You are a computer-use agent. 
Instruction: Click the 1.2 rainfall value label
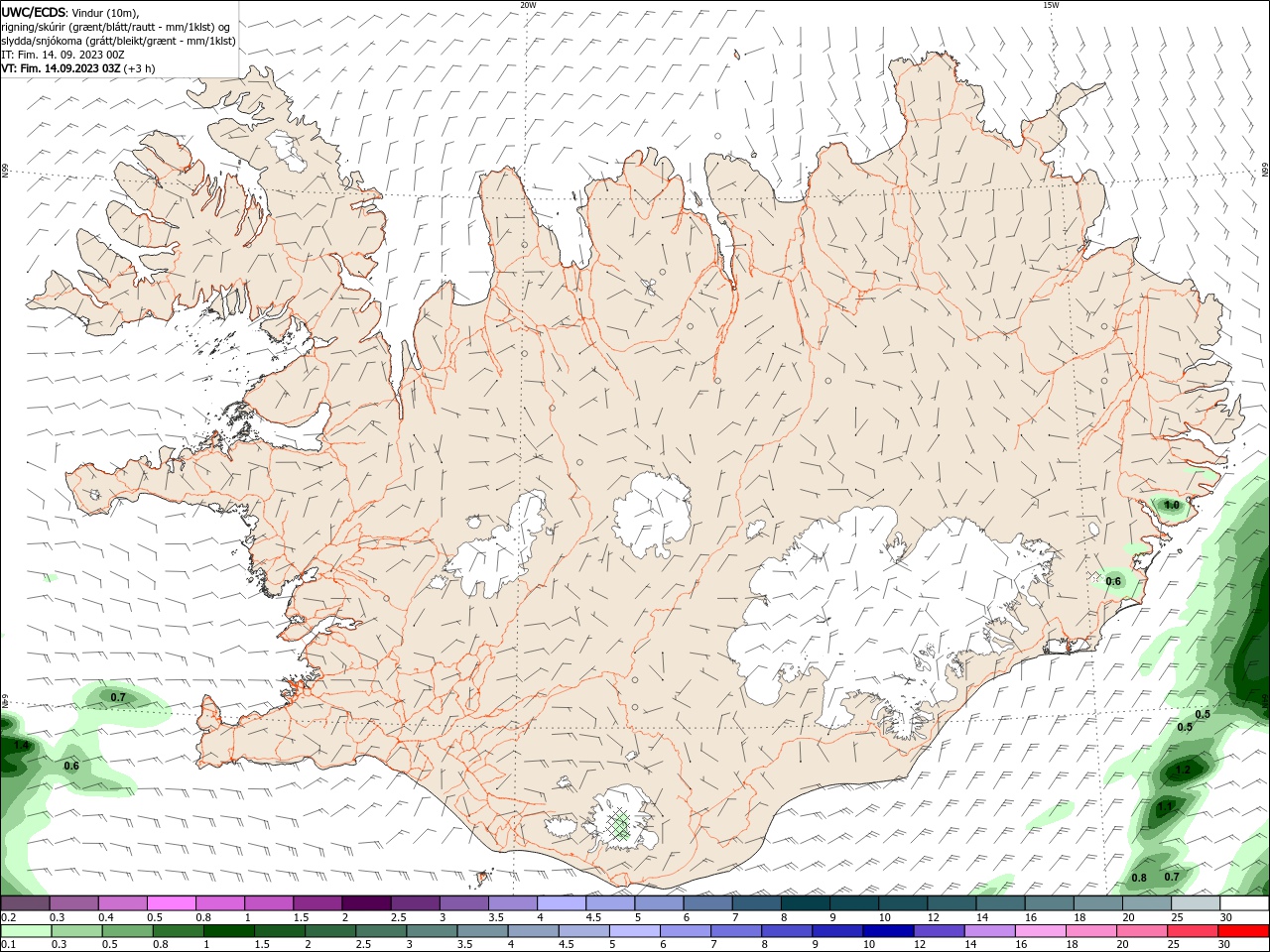1183,770
